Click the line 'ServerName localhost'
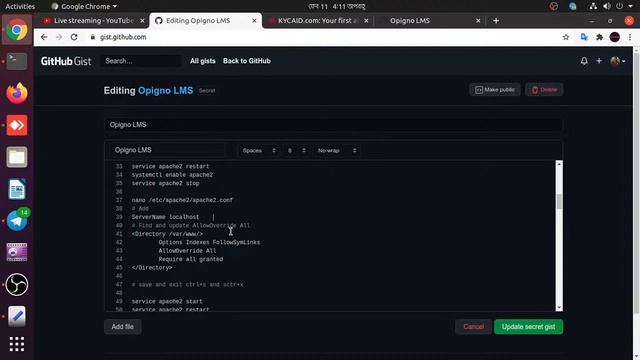This screenshot has width=640, height=360. 165,217
